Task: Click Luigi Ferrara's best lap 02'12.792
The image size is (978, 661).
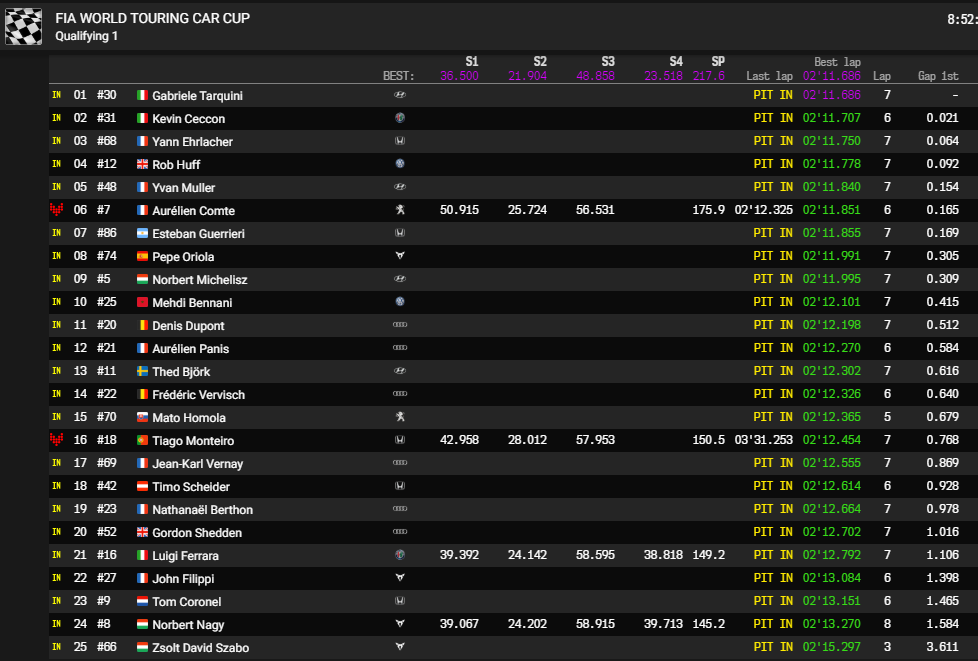Action: point(831,555)
